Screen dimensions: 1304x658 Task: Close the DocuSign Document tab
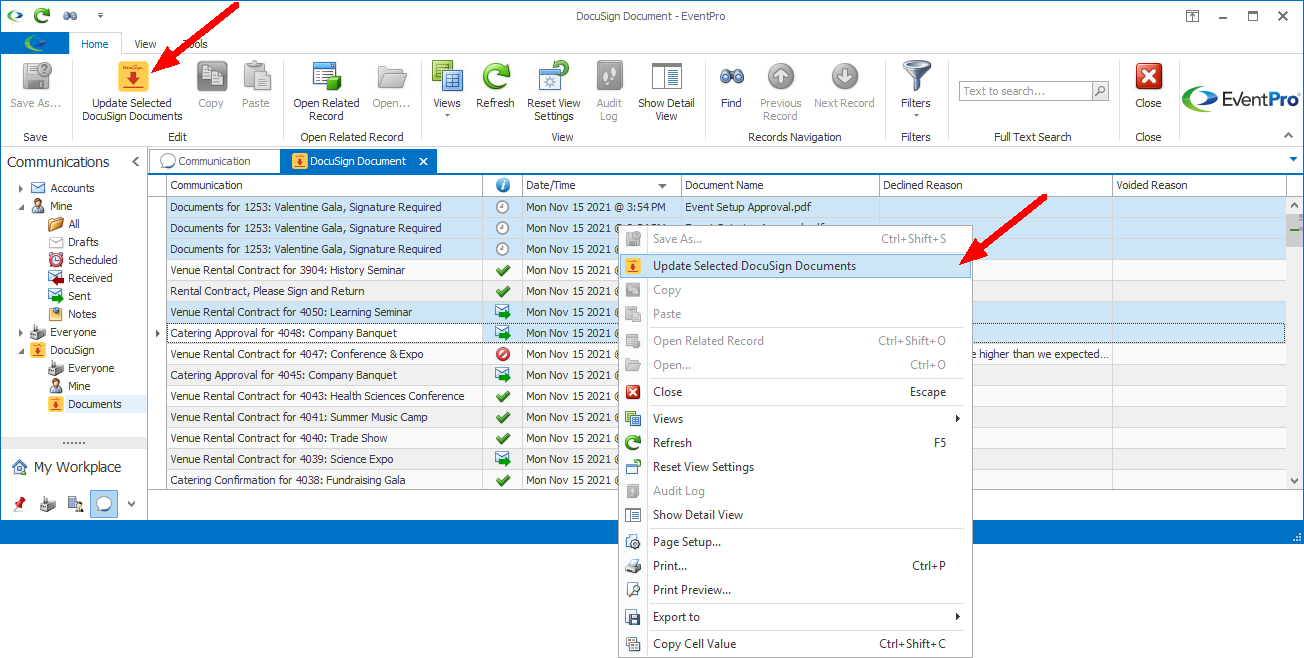coord(423,161)
